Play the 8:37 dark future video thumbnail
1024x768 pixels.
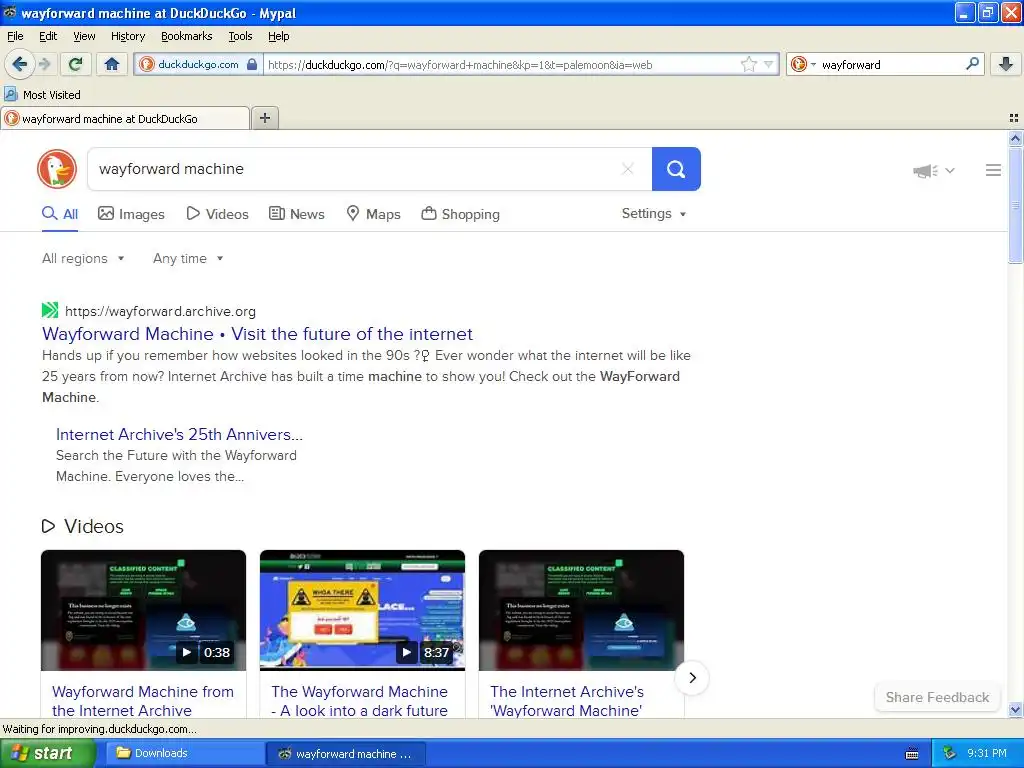(x=362, y=610)
